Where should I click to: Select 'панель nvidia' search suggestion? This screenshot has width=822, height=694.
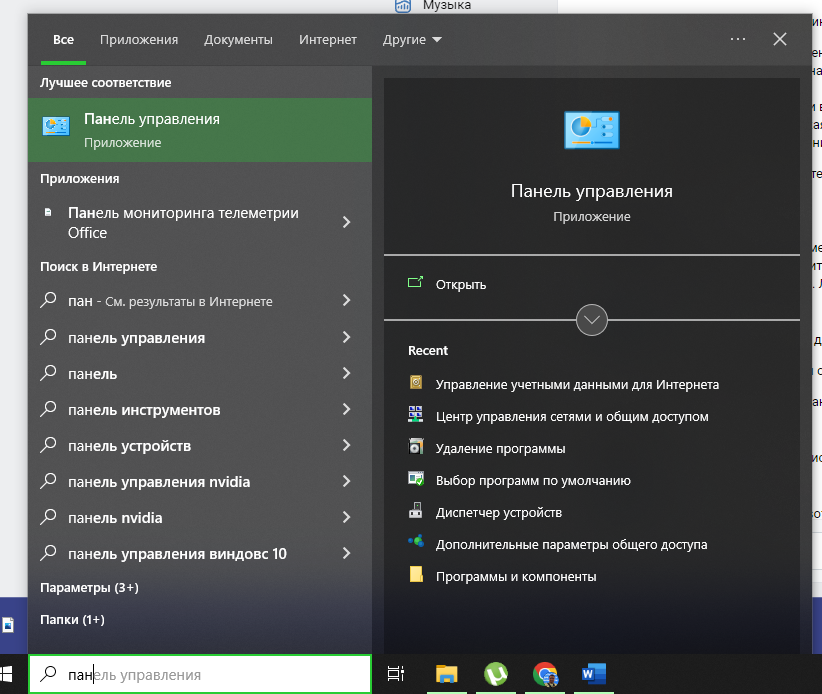(115, 518)
